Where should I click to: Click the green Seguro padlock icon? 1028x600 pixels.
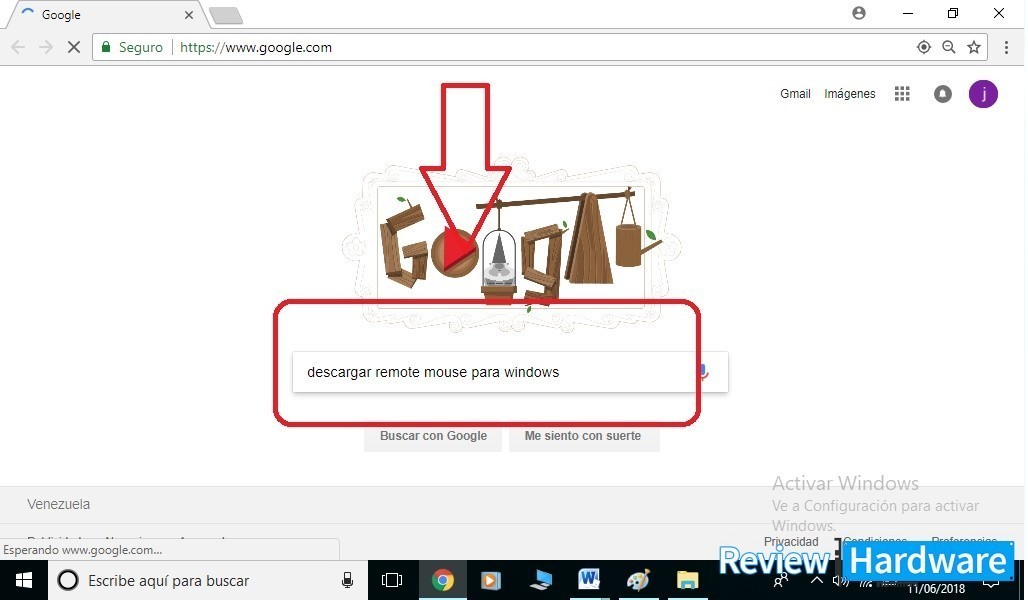click(x=106, y=47)
